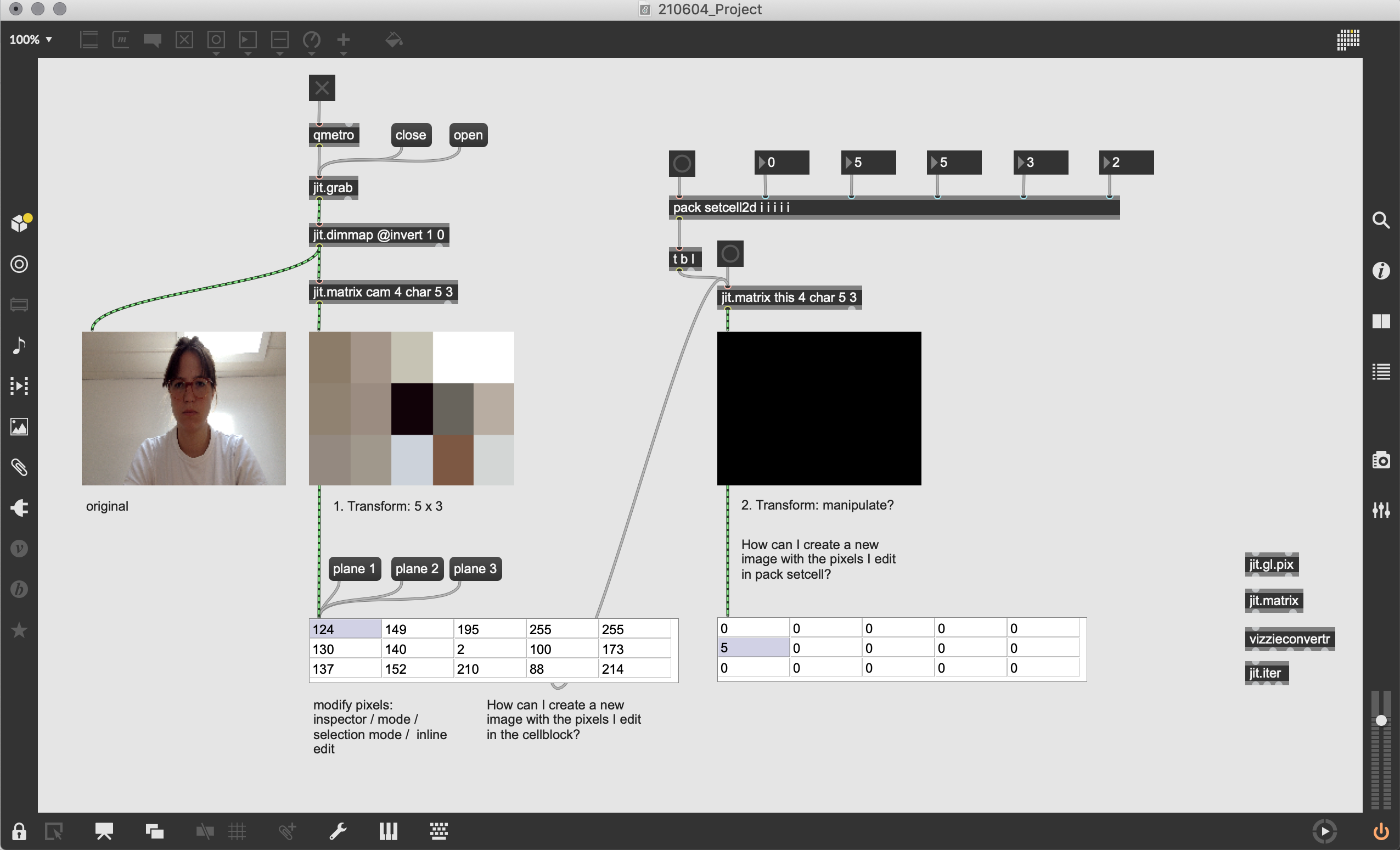Click the open message box
This screenshot has width=1400, height=850.
click(x=468, y=135)
